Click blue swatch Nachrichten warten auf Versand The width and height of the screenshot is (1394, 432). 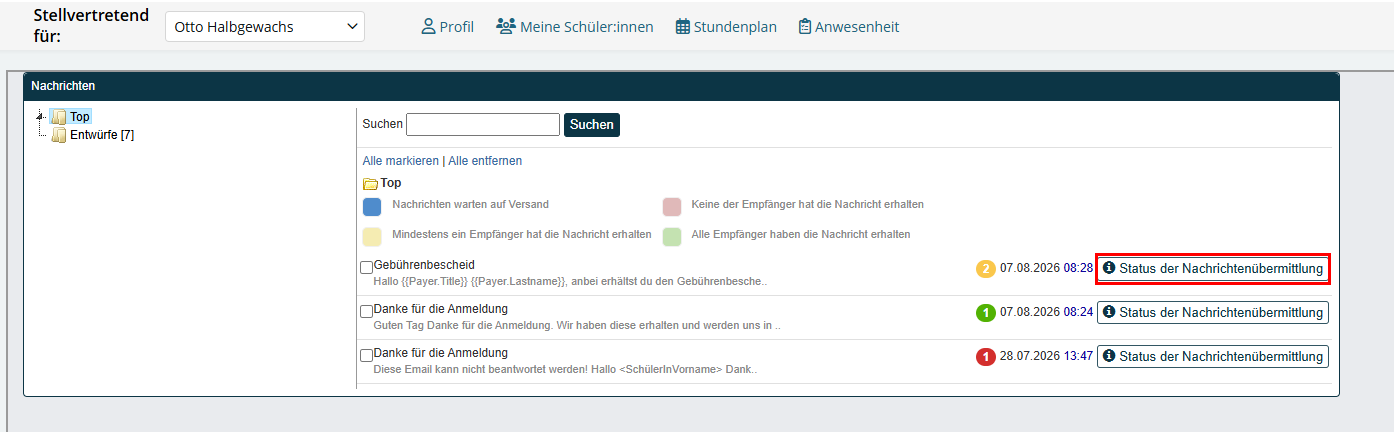click(x=372, y=207)
